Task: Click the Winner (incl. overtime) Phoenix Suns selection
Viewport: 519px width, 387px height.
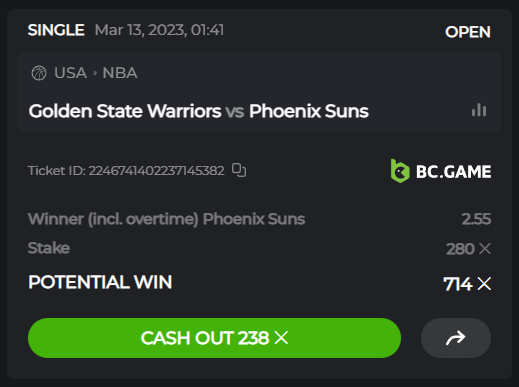Action: pyautogui.click(x=166, y=219)
